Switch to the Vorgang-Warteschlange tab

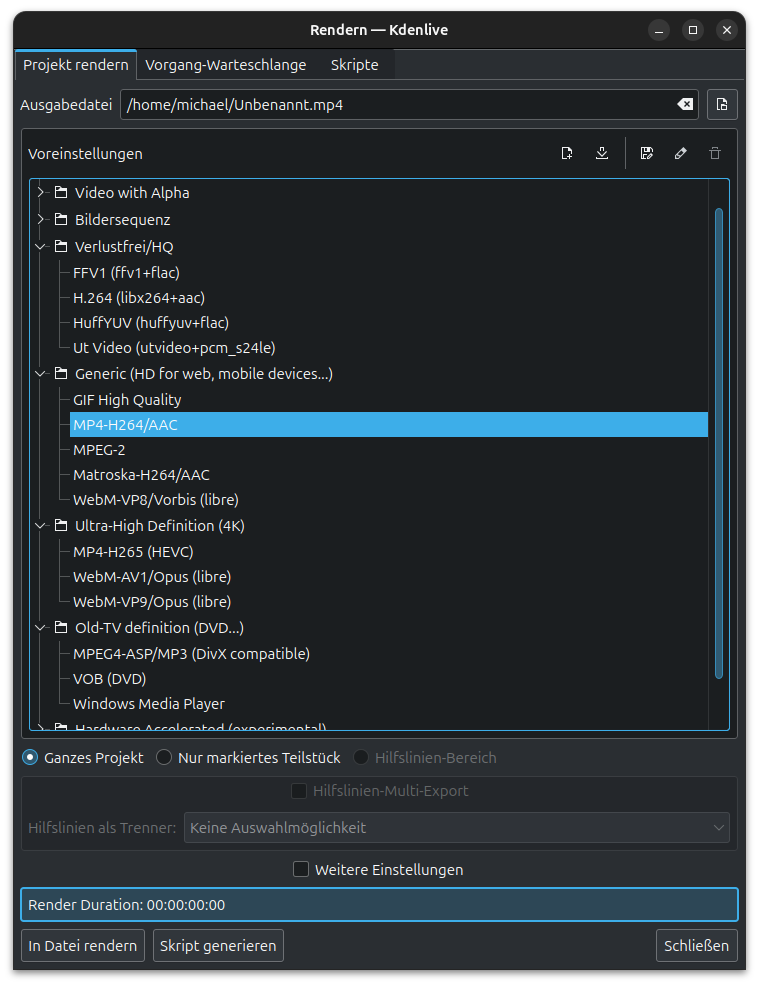[225, 65]
